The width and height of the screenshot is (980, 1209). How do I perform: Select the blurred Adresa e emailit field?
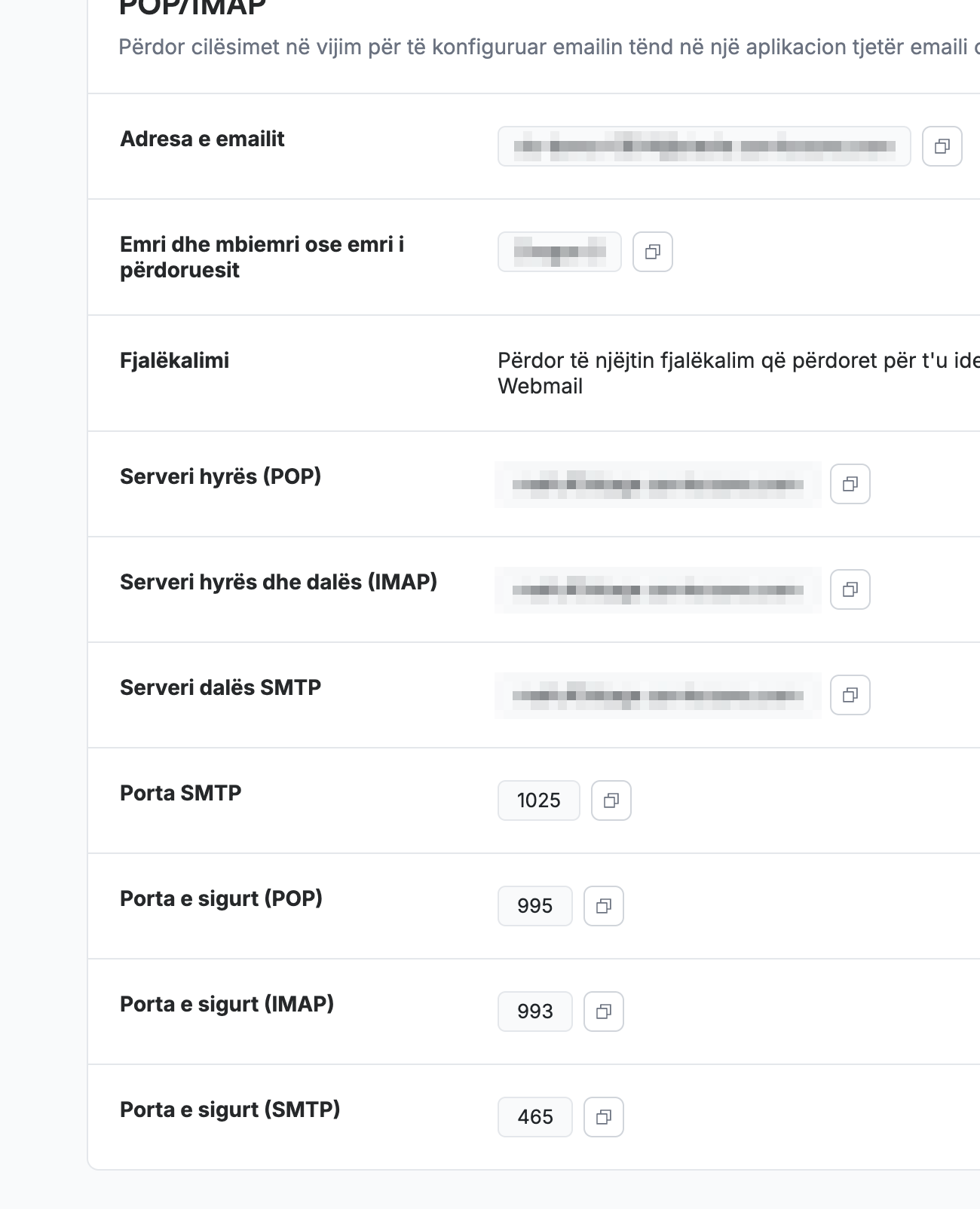pos(704,146)
